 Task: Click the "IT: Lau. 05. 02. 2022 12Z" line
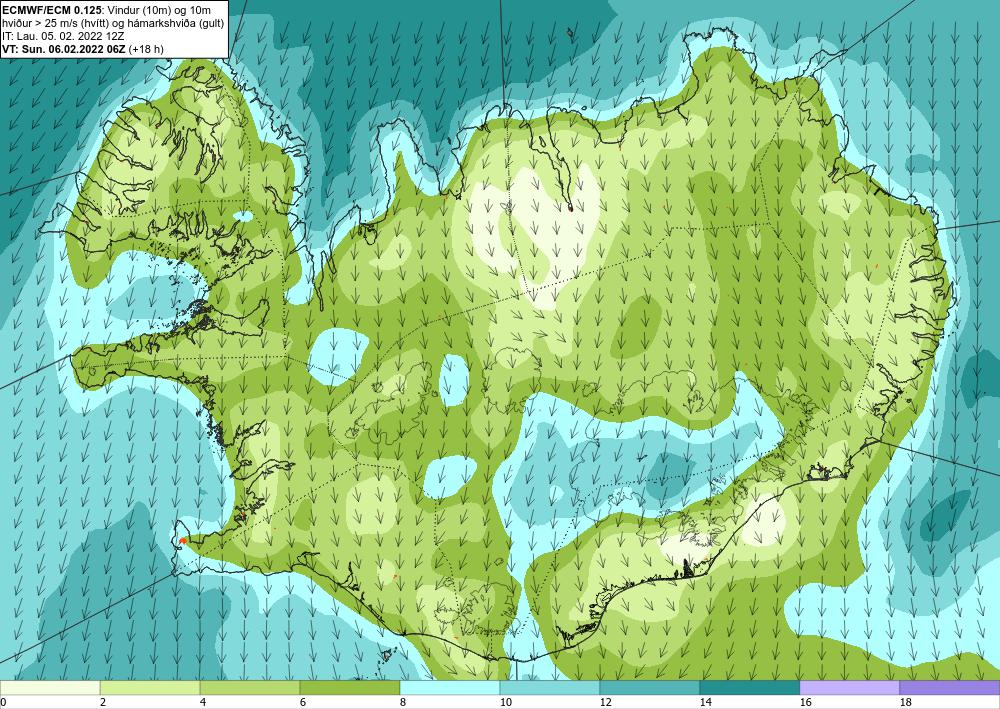pos(63,36)
